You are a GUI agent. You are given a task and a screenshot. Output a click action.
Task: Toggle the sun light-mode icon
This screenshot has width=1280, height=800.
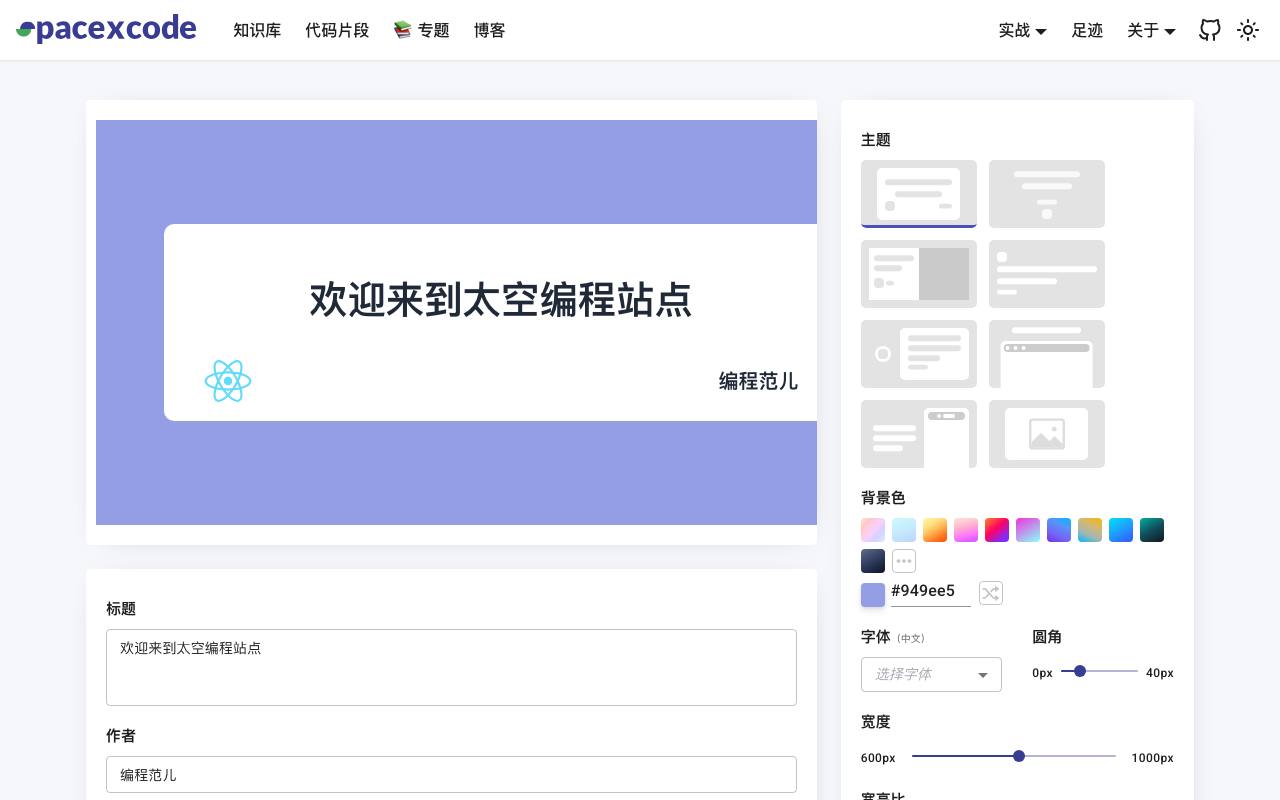pos(1248,30)
